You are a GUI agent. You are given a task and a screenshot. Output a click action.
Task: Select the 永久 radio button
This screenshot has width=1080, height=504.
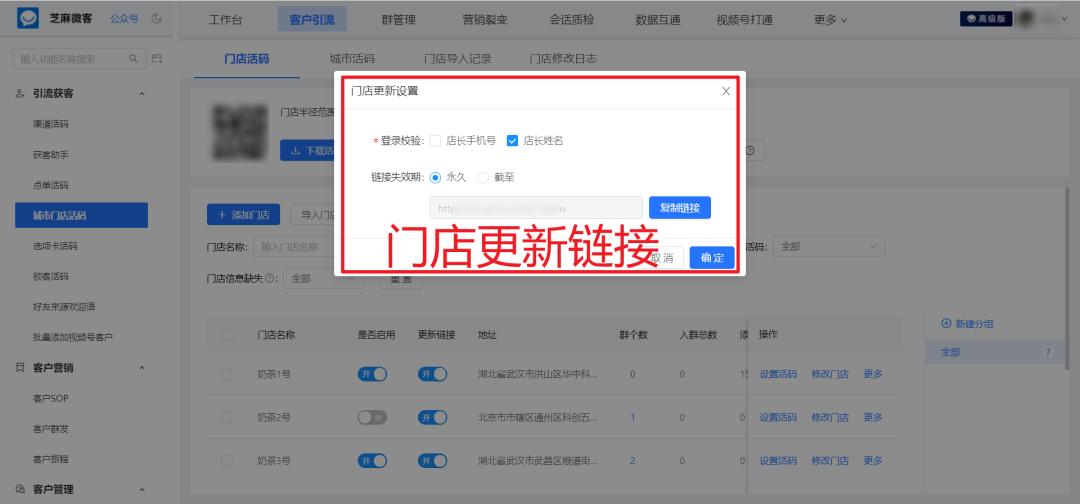(x=435, y=178)
